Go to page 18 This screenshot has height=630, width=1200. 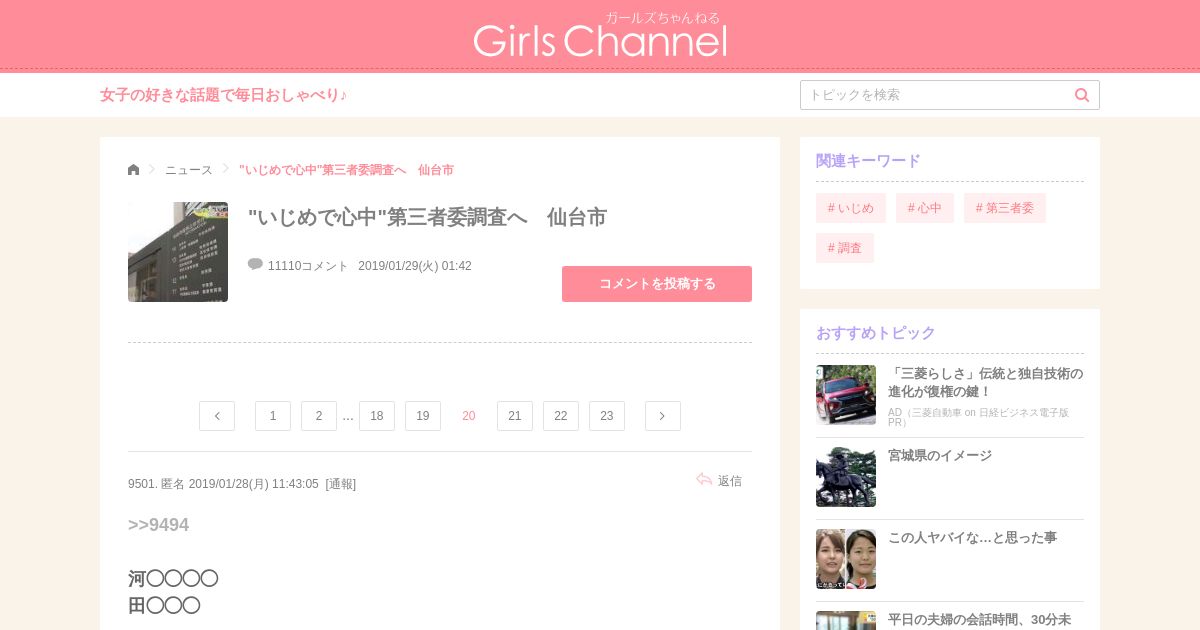[377, 416]
